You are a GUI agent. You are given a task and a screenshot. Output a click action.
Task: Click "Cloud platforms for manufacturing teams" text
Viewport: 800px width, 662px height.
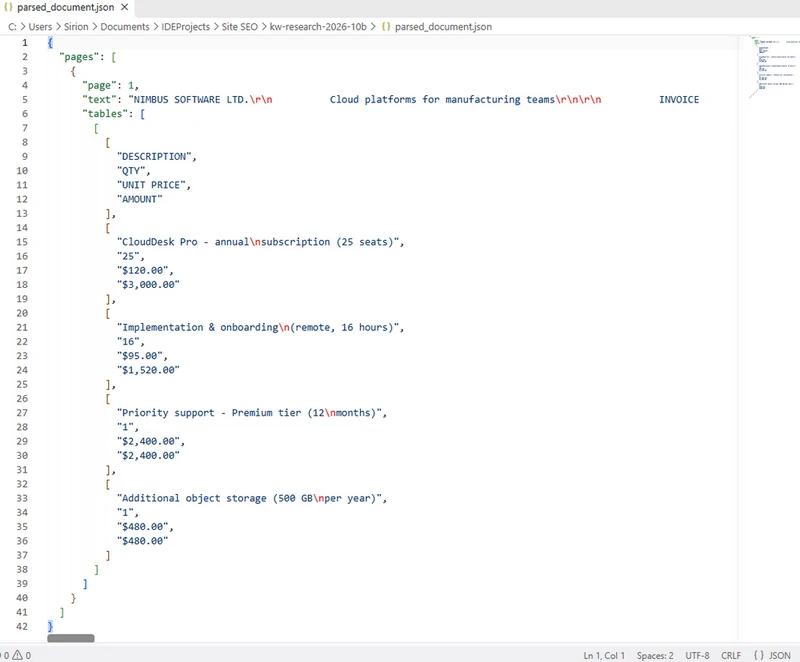coord(442,99)
